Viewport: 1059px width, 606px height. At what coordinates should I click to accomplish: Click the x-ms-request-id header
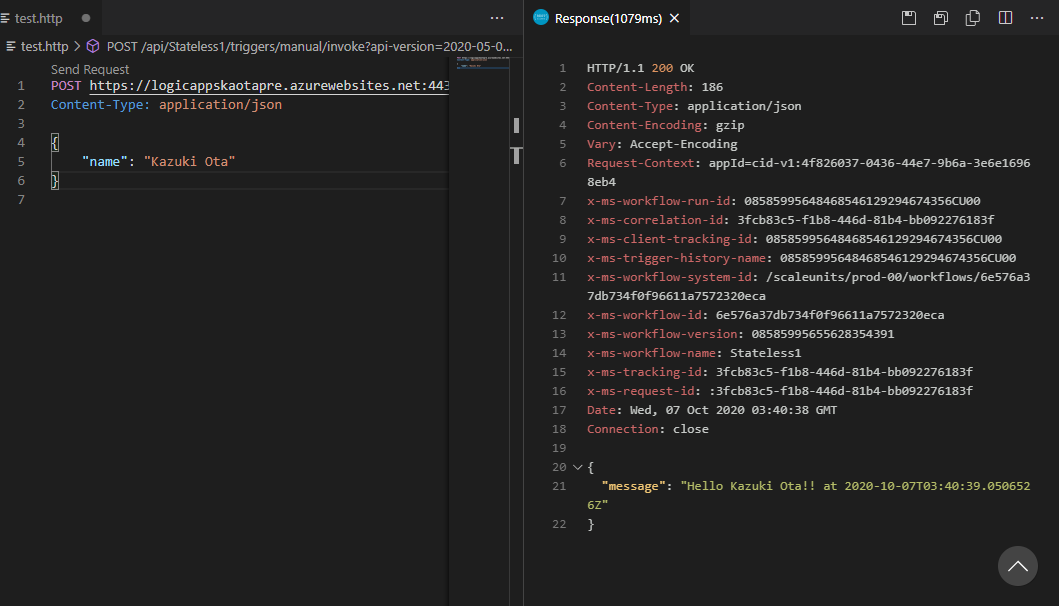(779, 390)
